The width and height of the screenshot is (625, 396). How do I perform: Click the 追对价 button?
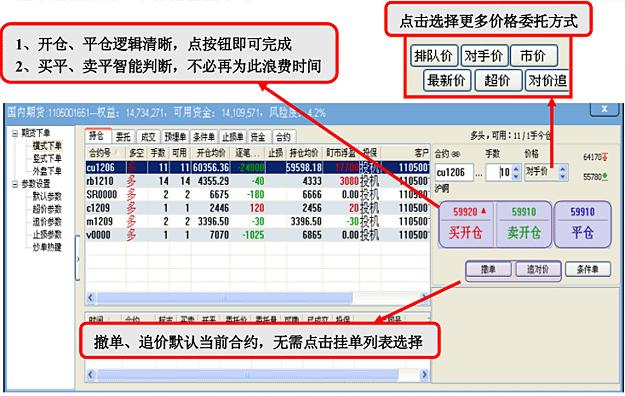pyautogui.click(x=538, y=270)
